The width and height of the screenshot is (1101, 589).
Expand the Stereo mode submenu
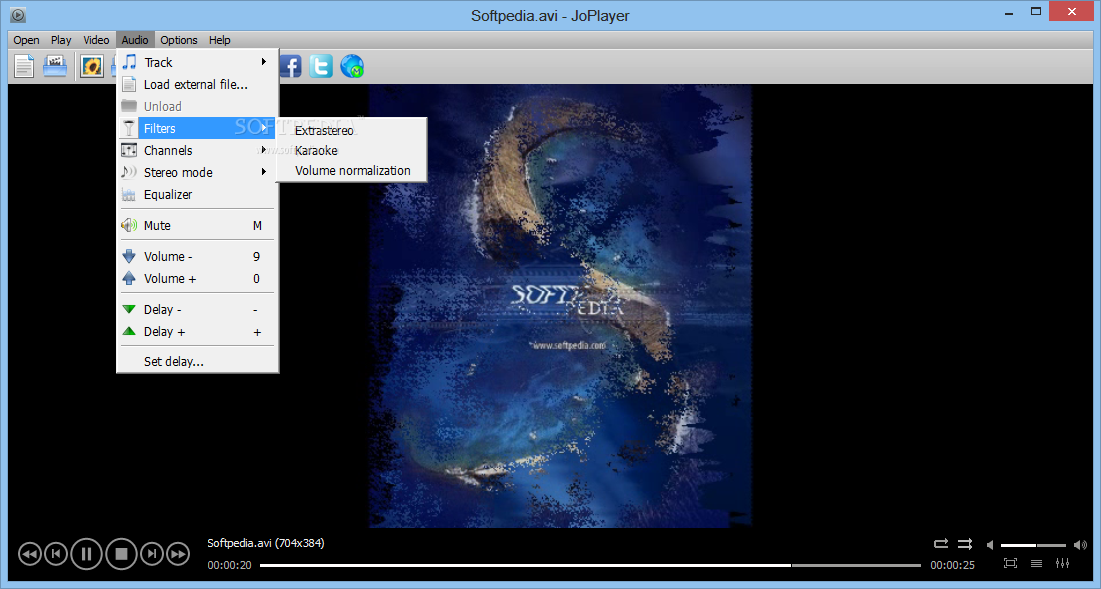pyautogui.click(x=197, y=172)
